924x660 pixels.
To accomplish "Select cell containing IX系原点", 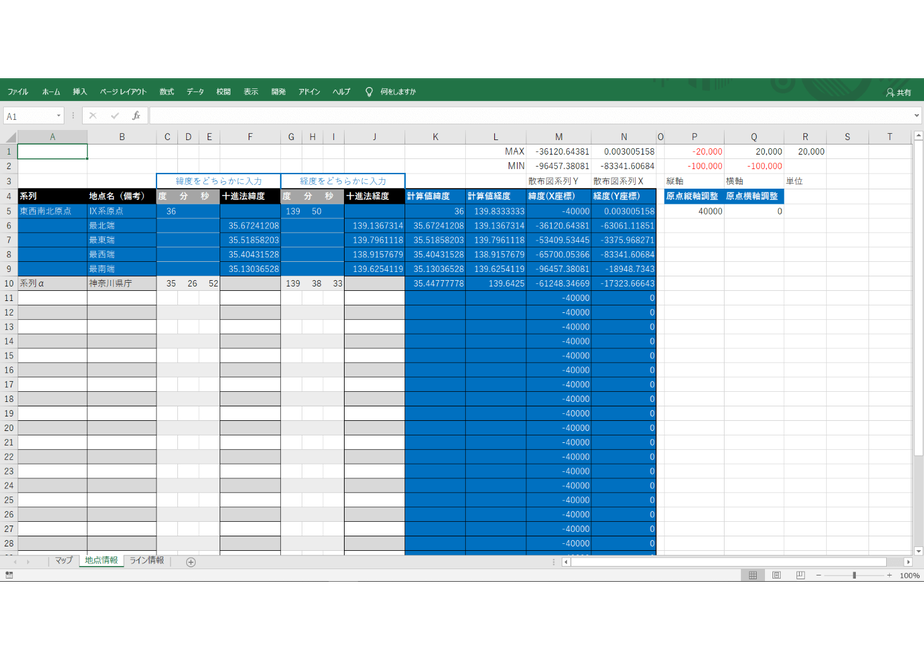I will click(122, 211).
